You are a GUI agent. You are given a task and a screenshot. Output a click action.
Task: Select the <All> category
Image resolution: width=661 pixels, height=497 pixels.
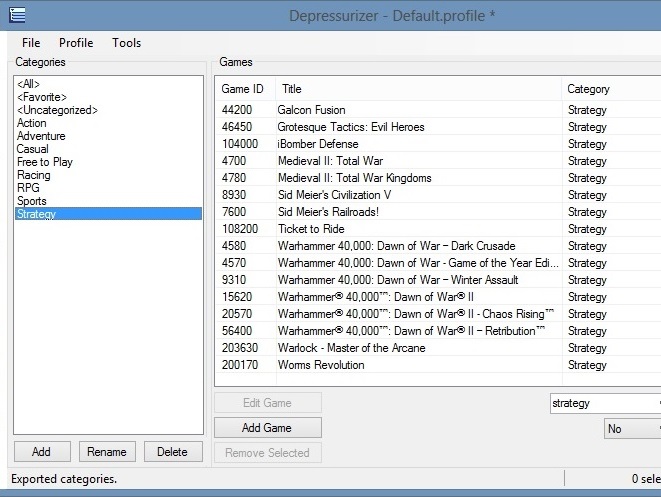[108, 84]
